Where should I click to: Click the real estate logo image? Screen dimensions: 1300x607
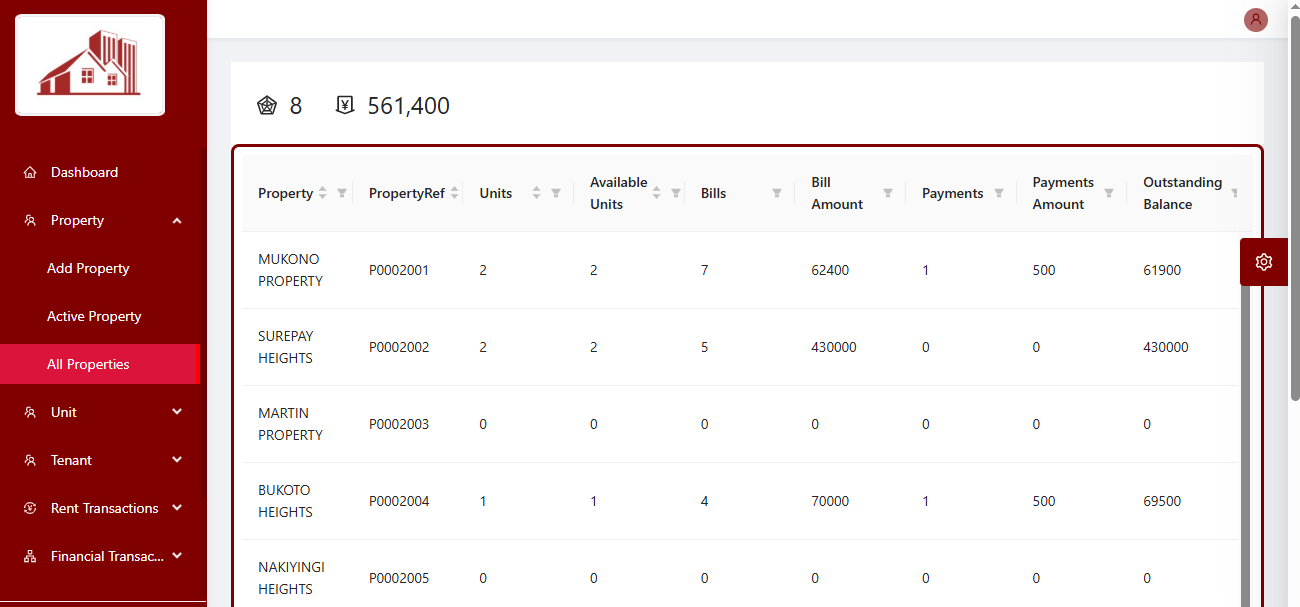click(90, 65)
